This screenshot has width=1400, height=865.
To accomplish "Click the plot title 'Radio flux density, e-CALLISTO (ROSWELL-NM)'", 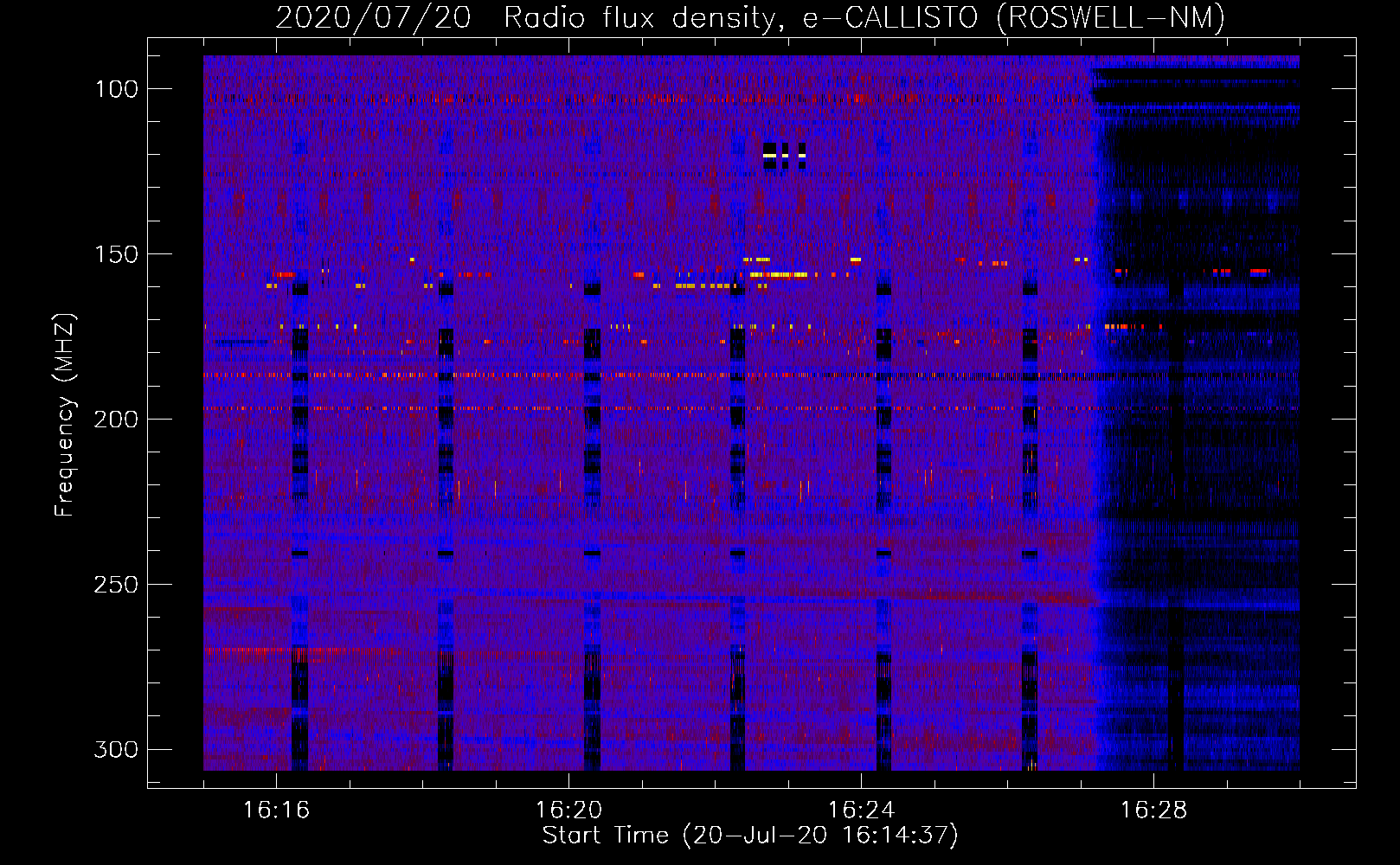I will click(864, 17).
